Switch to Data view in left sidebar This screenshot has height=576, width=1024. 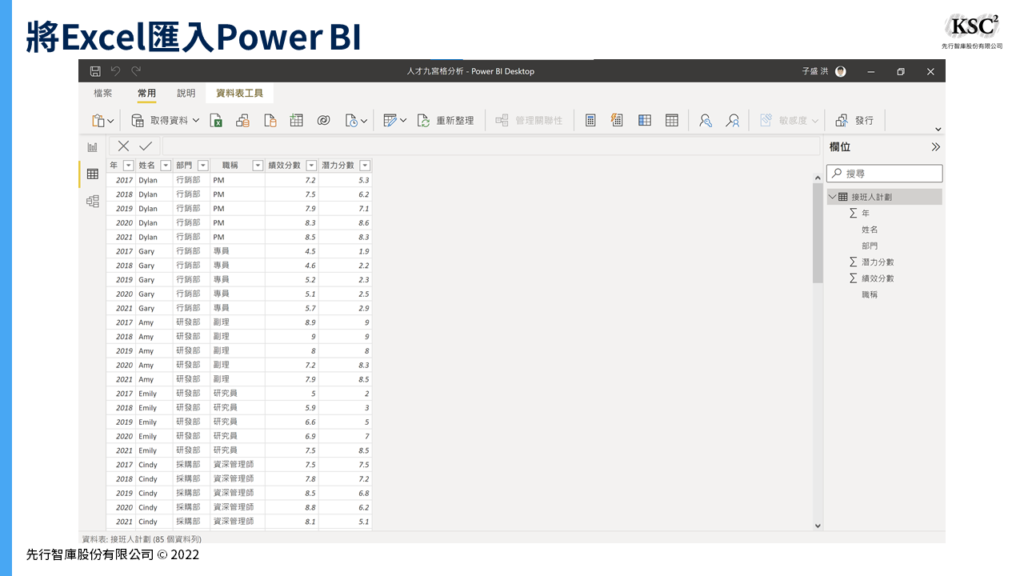(x=92, y=174)
